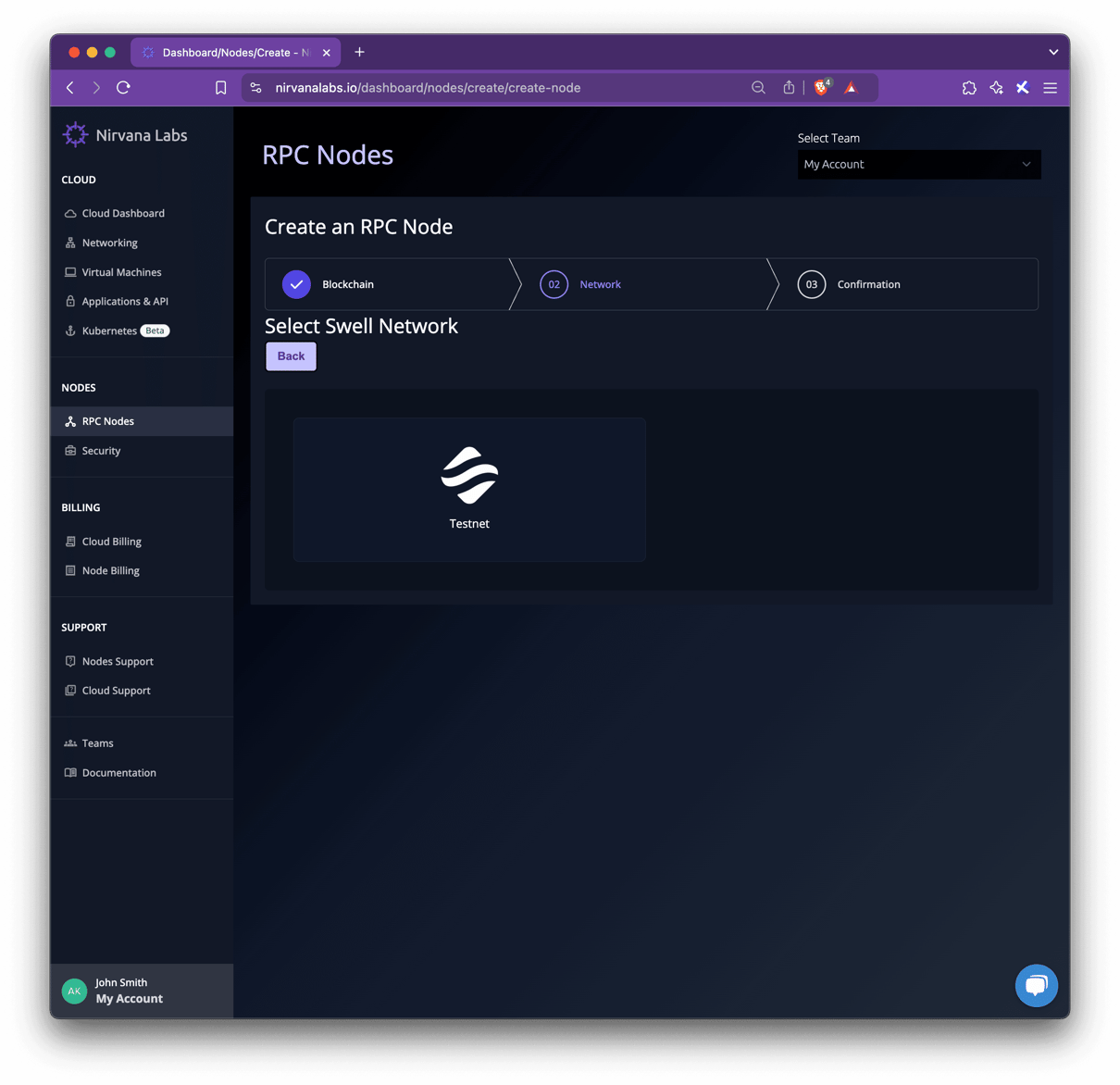Click the share page icon
The image size is (1120, 1085).
point(789,88)
